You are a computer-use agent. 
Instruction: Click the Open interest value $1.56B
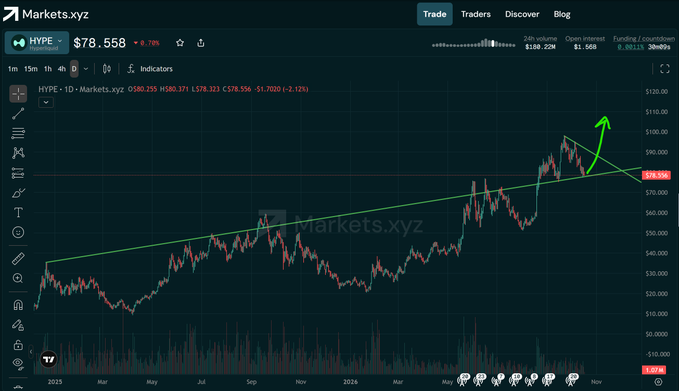click(x=585, y=47)
